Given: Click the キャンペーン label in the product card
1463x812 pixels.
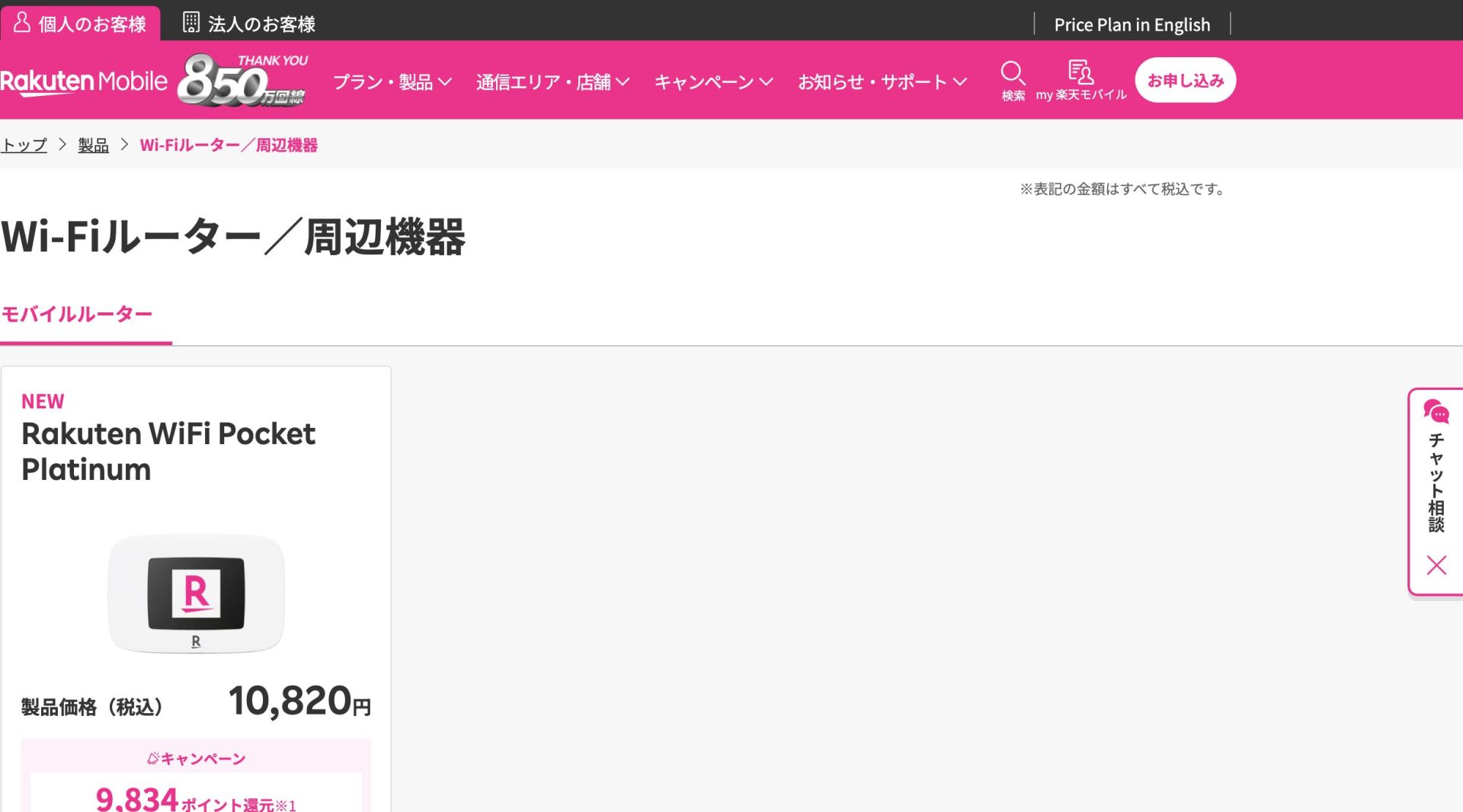Looking at the screenshot, I should tap(196, 759).
